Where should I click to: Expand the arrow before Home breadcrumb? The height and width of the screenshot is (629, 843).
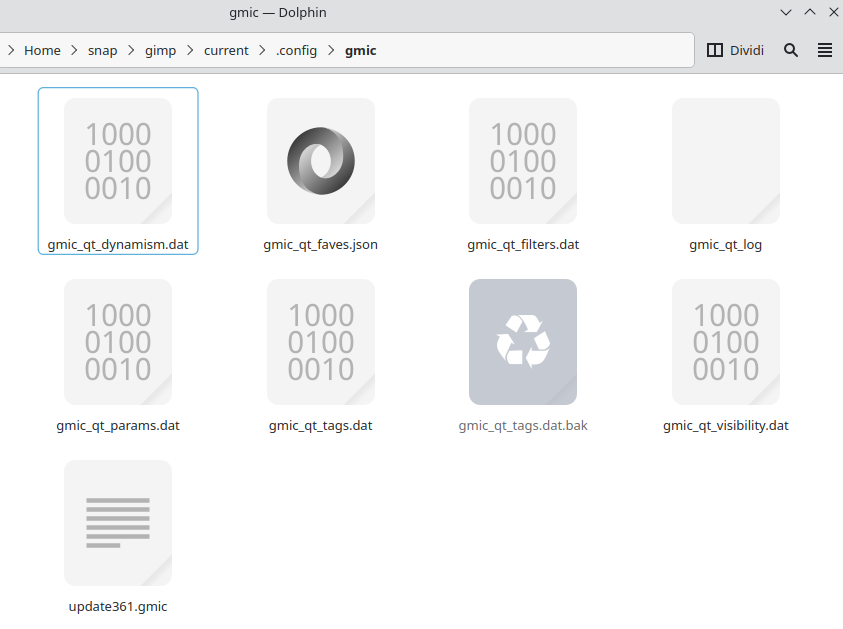(x=11, y=50)
